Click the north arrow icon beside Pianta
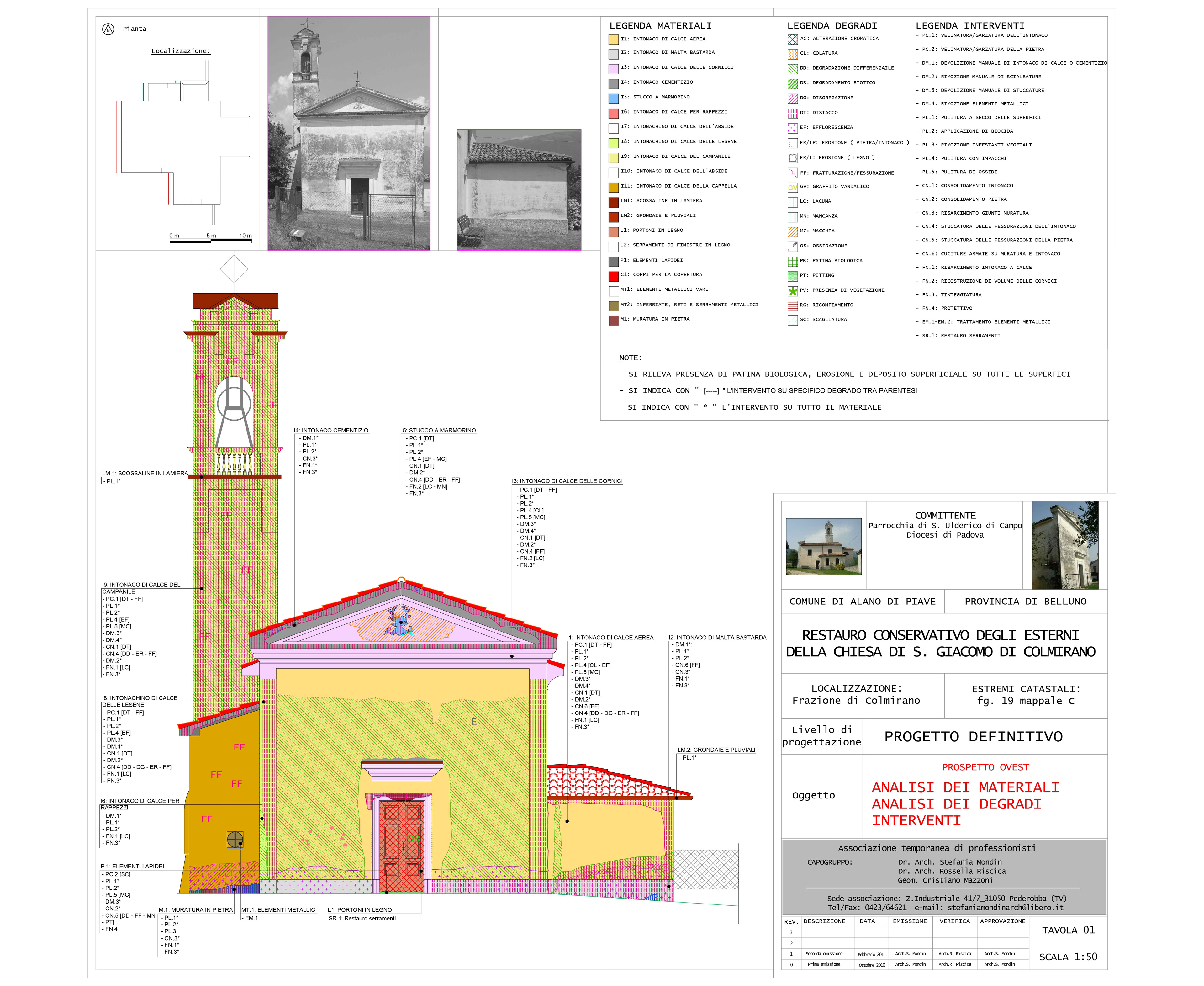1204x986 pixels. click(x=108, y=29)
